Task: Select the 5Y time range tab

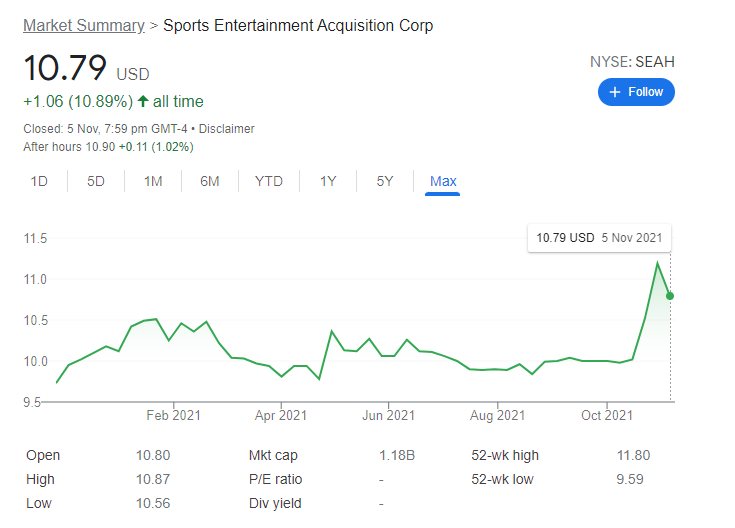Action: point(385,181)
